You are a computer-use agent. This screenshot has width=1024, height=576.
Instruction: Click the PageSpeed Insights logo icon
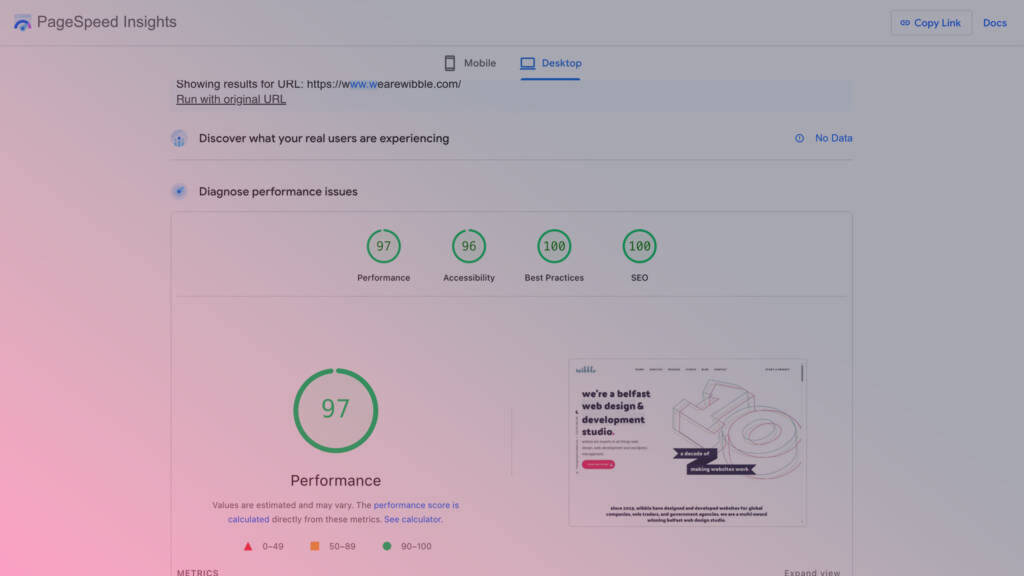coord(22,22)
